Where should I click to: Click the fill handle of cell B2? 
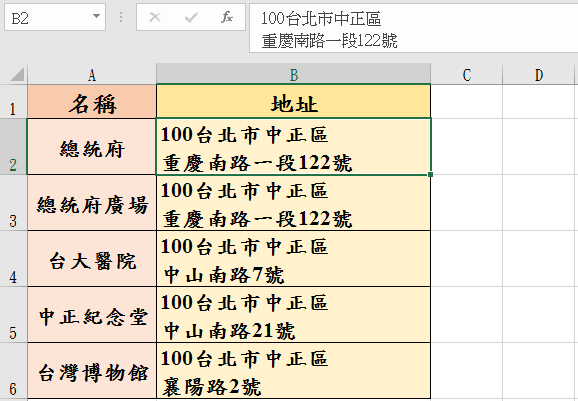(431, 174)
